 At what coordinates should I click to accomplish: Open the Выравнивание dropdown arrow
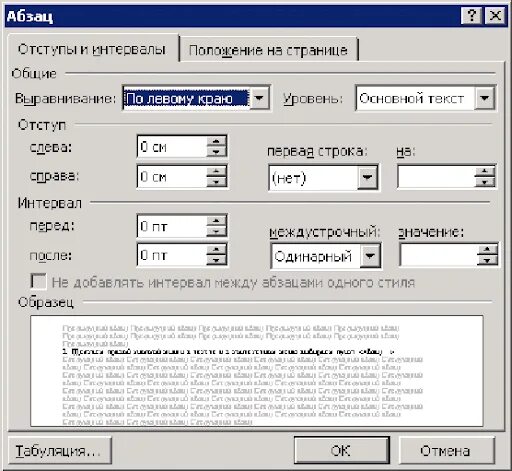click(x=260, y=99)
